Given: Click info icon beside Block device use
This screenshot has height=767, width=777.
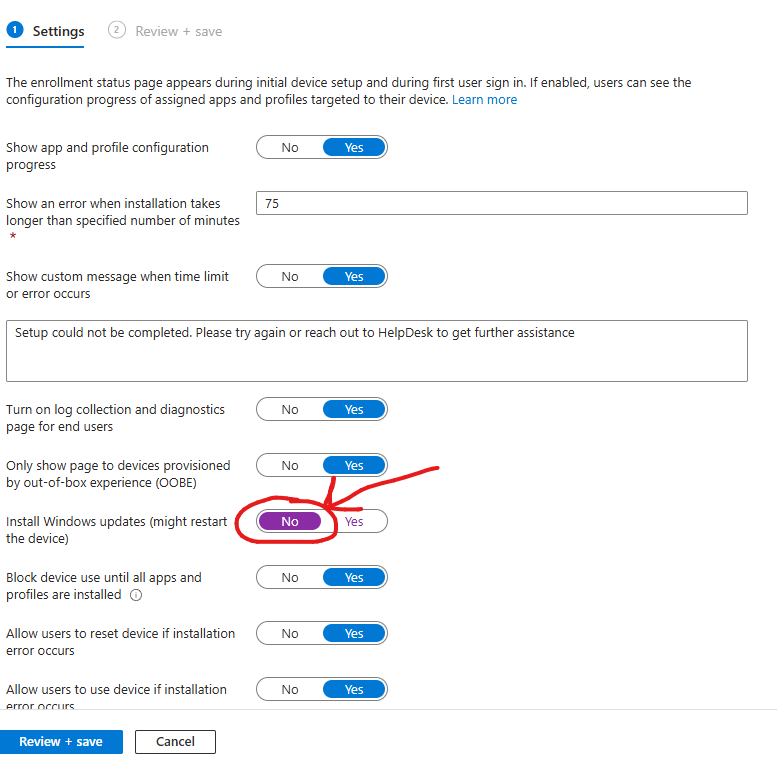Looking at the screenshot, I should pyautogui.click(x=136, y=595).
